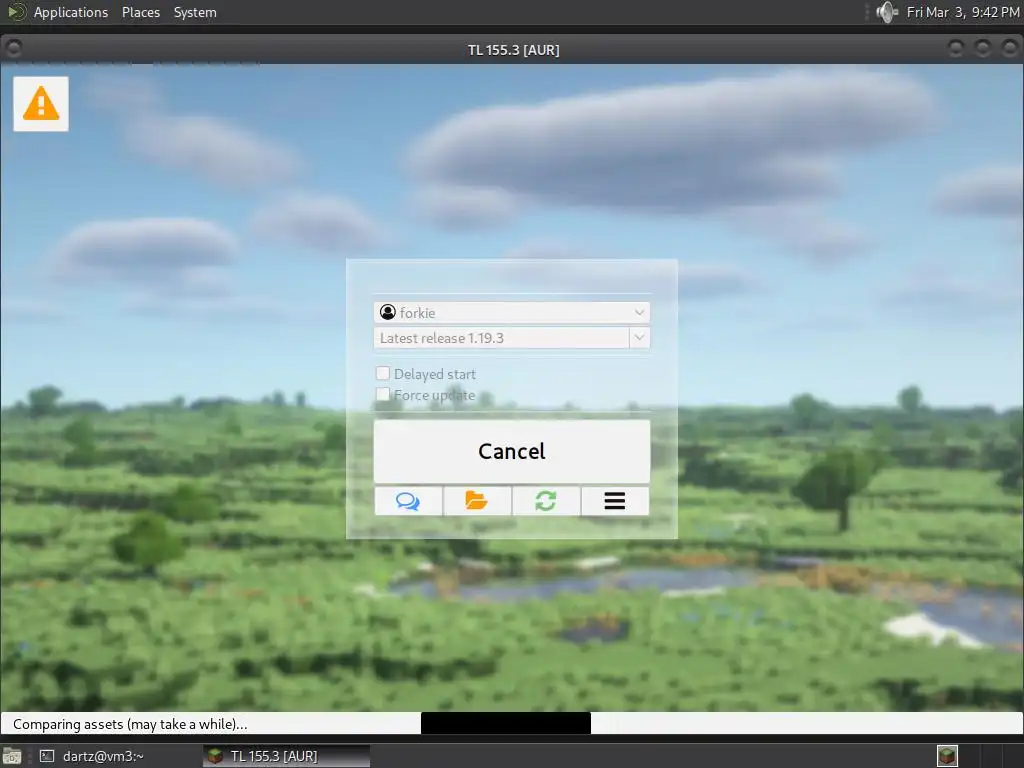1024x768 pixels.
Task: Open the Latest release 1.19.3 version dropdown arrow
Action: pyautogui.click(x=639, y=338)
